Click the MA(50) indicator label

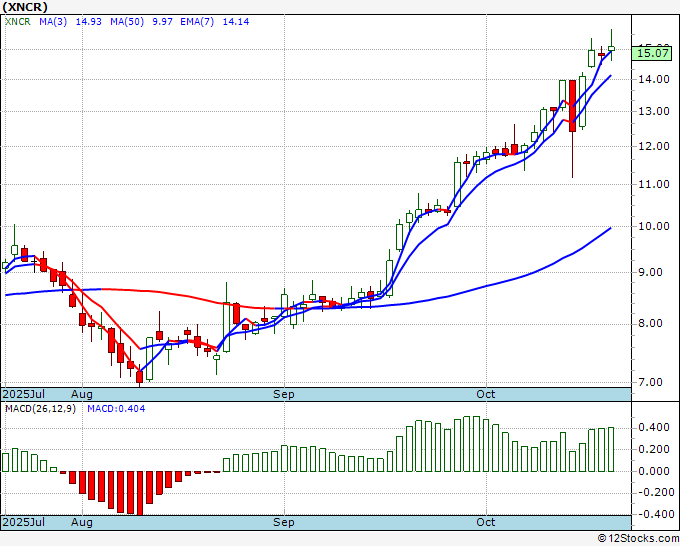click(127, 22)
